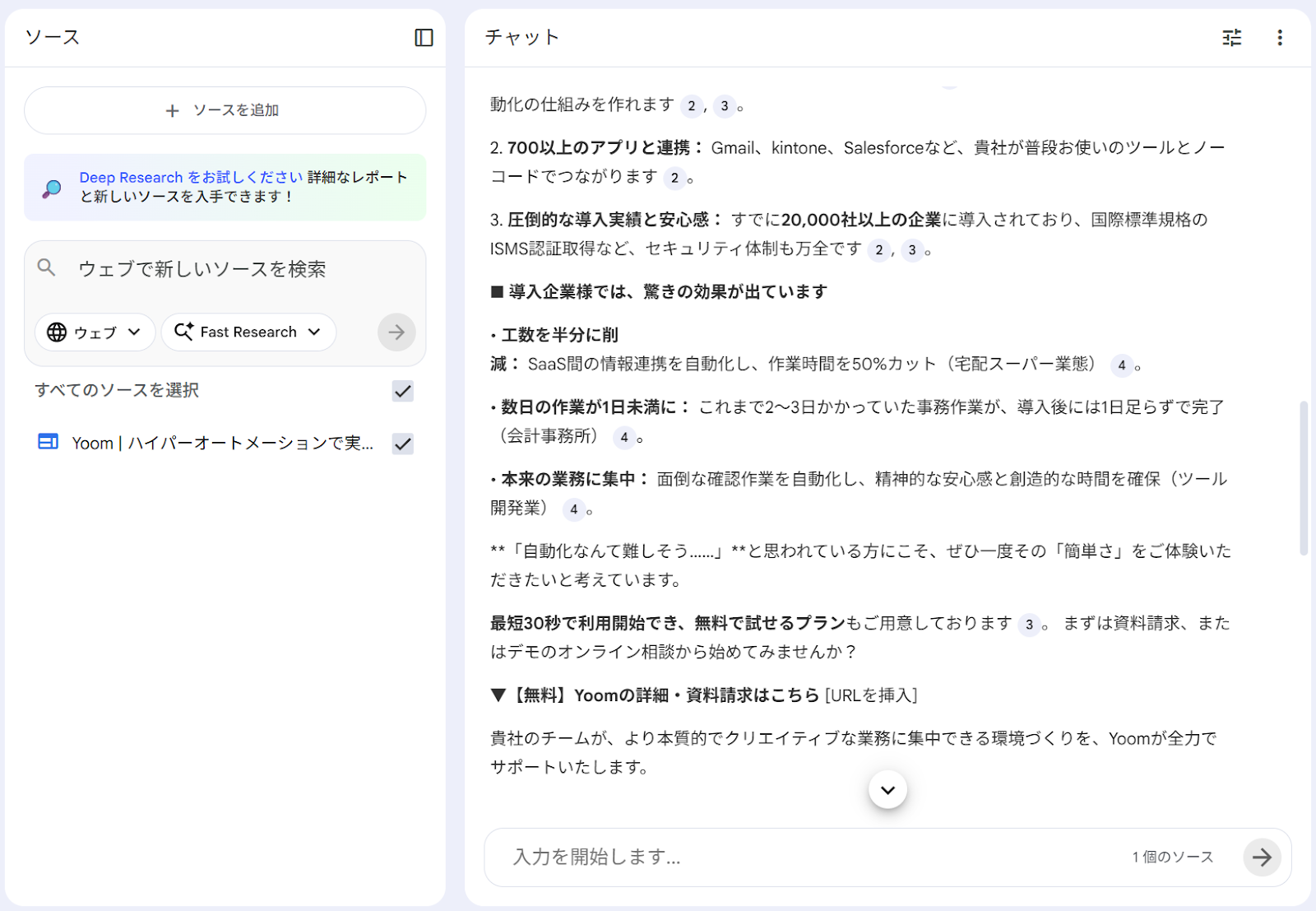This screenshot has height=911, width=1316.
Task: Focus the 入力を開始します chat input
Action: (806, 858)
